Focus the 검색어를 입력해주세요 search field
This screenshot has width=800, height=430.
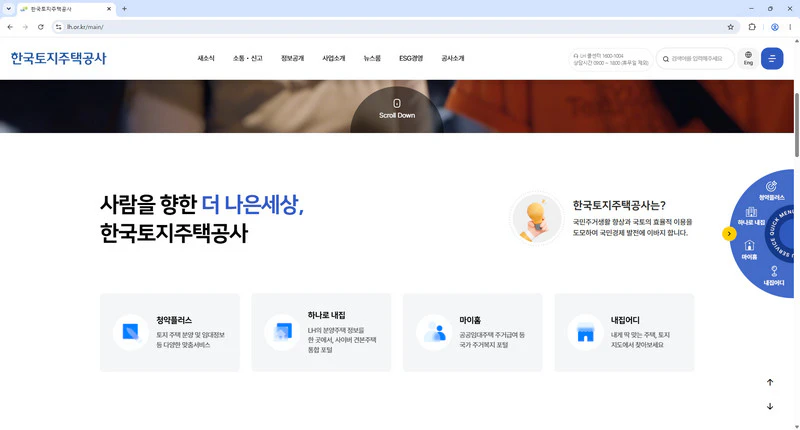[697, 59]
